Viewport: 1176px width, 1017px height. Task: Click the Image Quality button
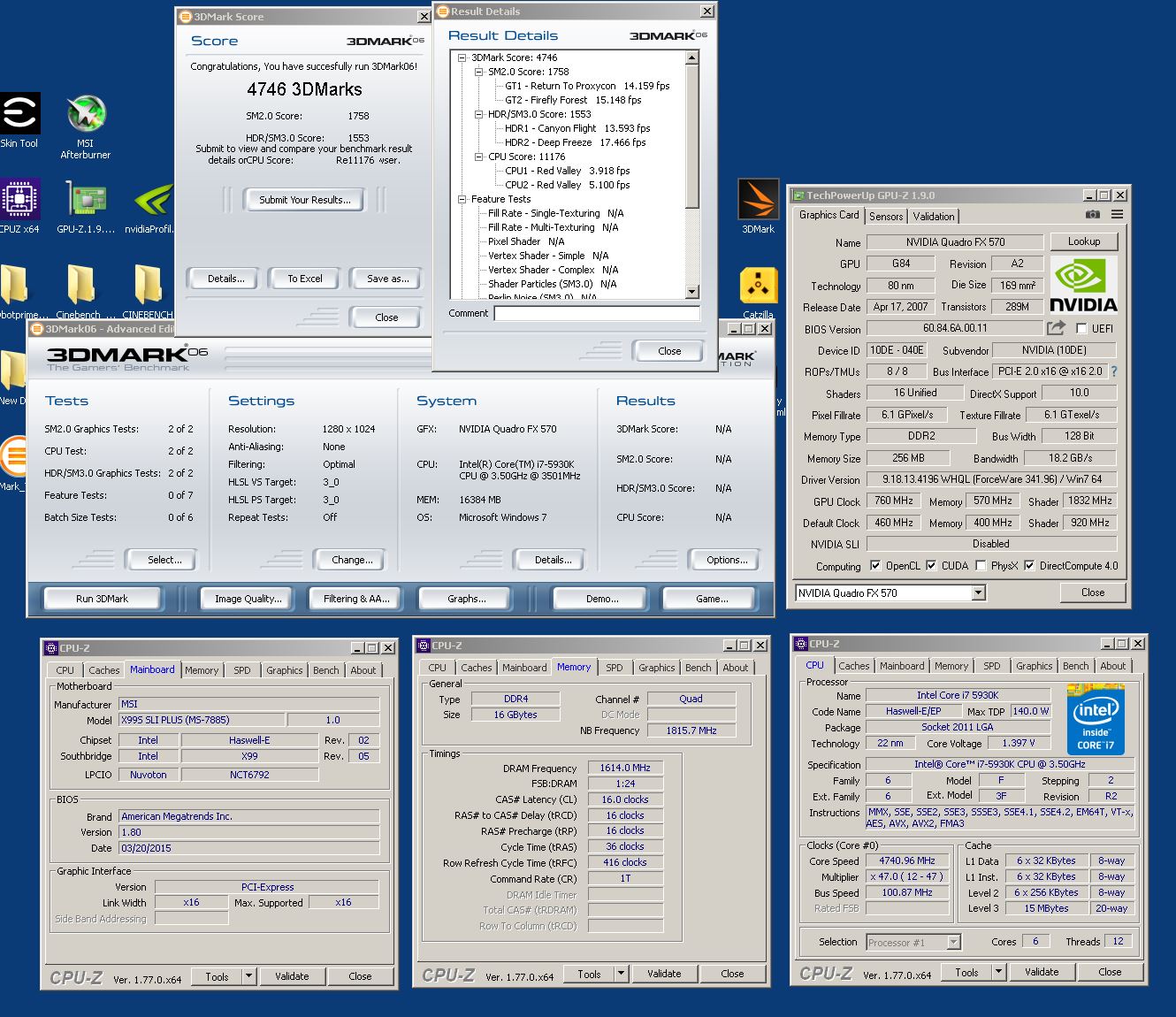[248, 599]
